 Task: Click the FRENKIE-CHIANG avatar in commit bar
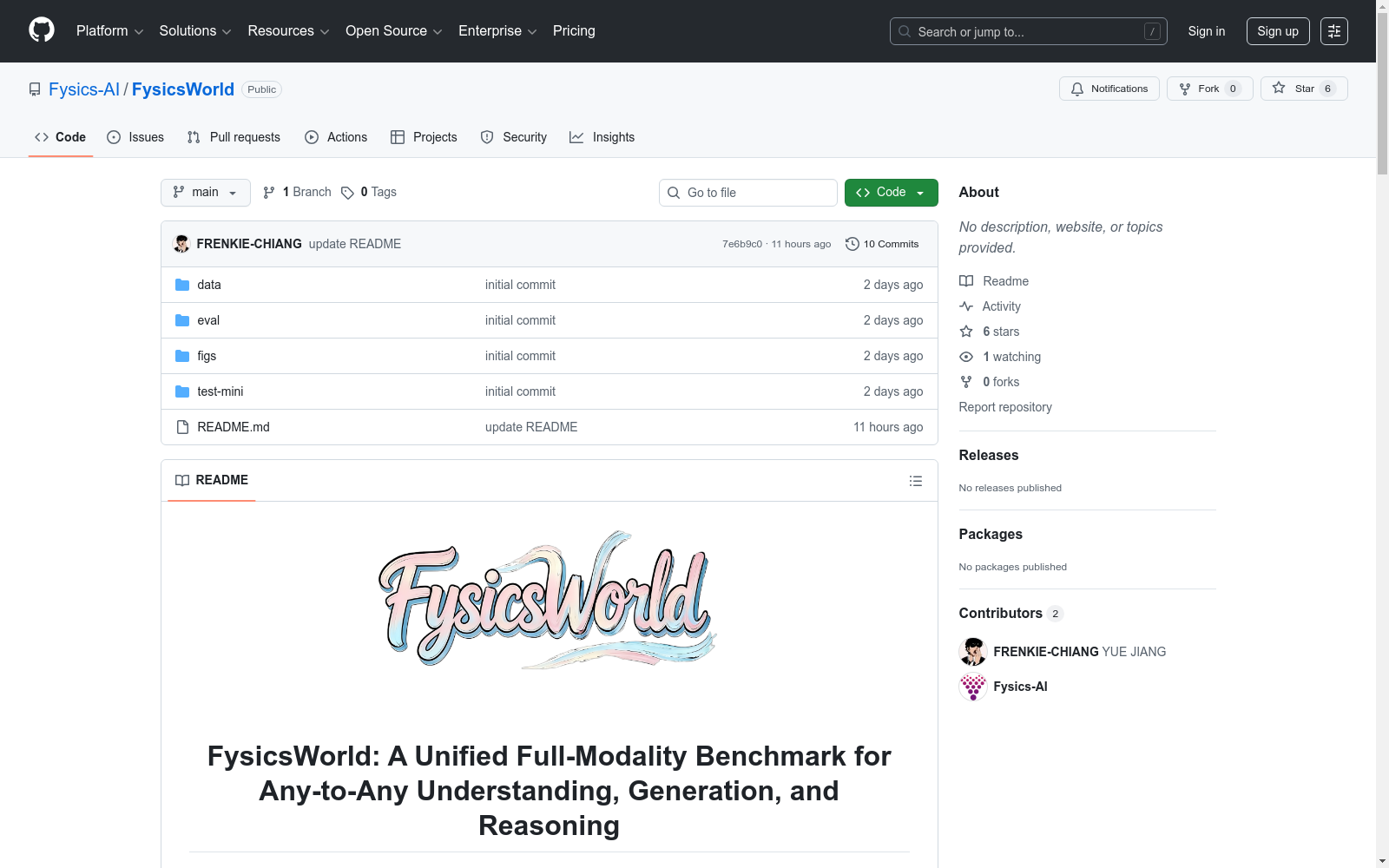pos(181,244)
